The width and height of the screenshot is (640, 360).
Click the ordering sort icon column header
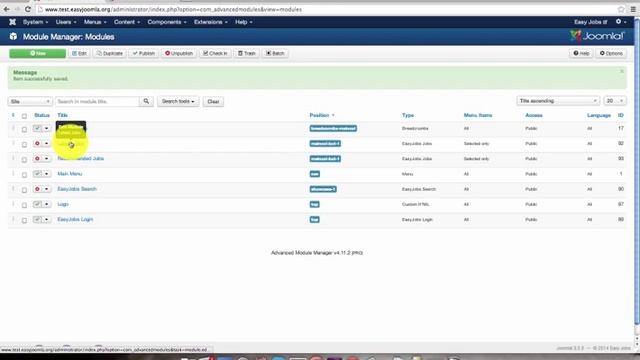13,116
